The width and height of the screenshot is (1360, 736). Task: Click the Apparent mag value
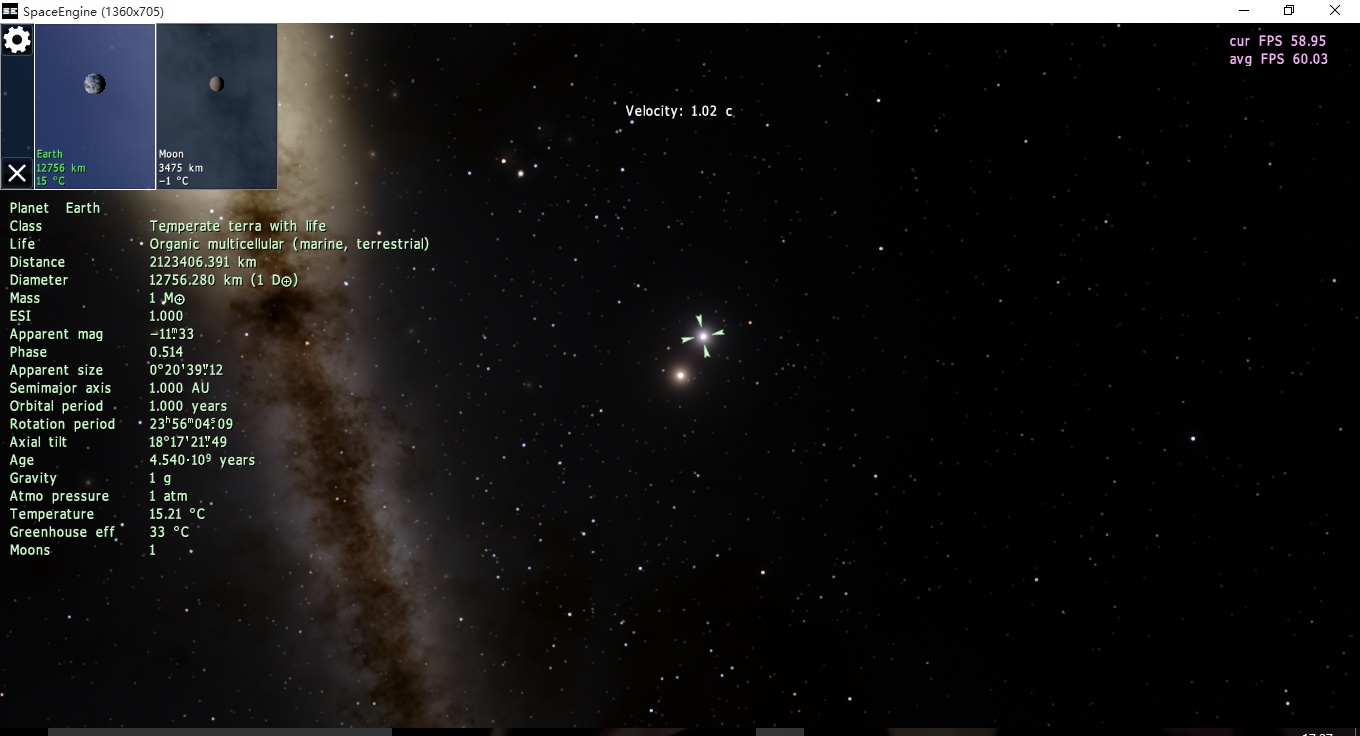[172, 334]
